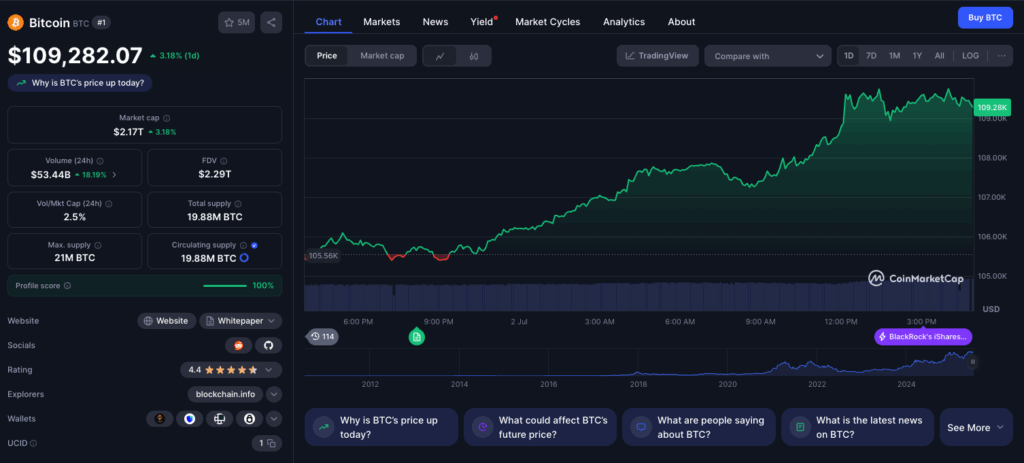Open the padlock wallet icon

[x=249, y=419]
